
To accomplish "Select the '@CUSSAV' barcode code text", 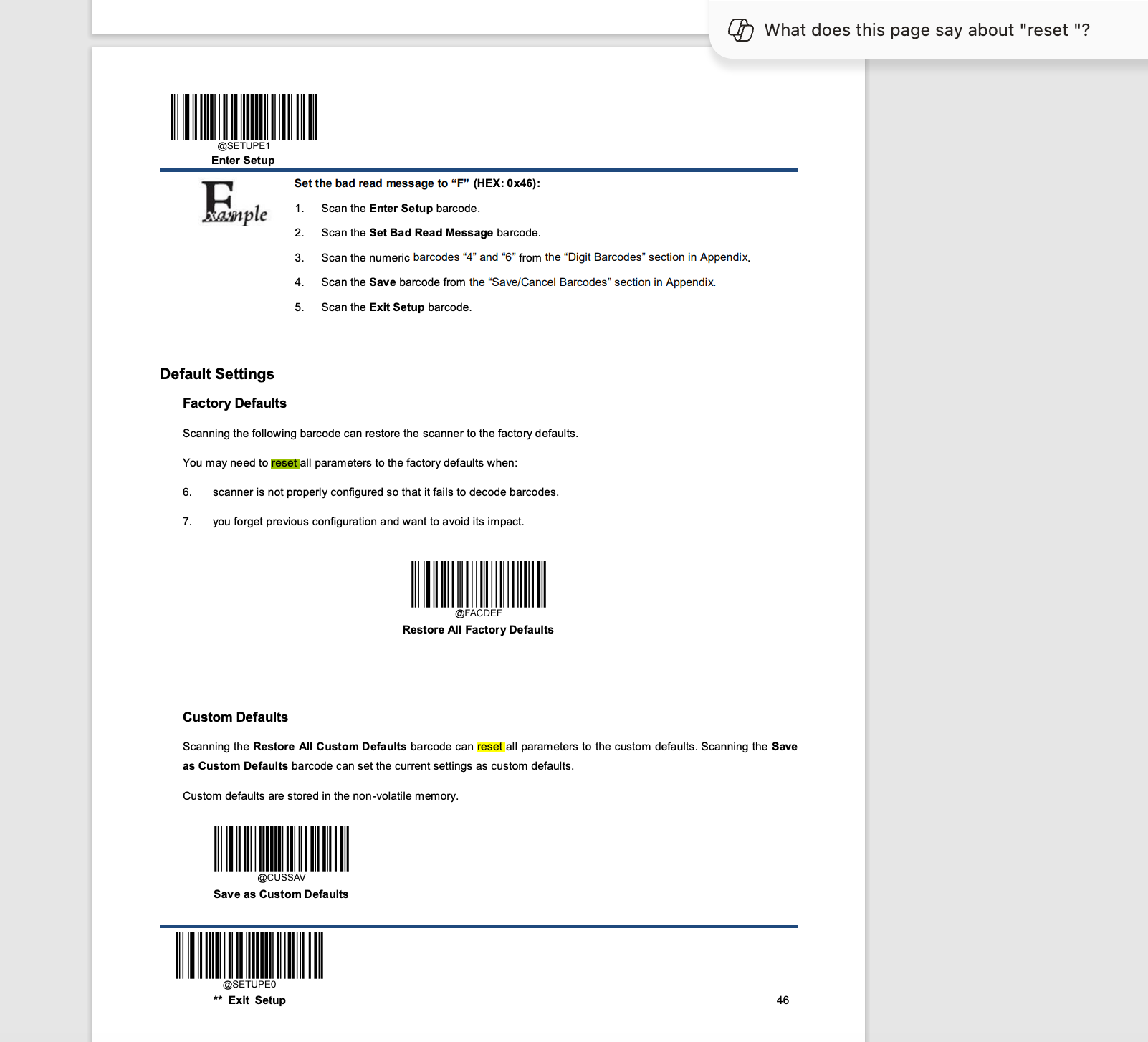I will [281, 878].
